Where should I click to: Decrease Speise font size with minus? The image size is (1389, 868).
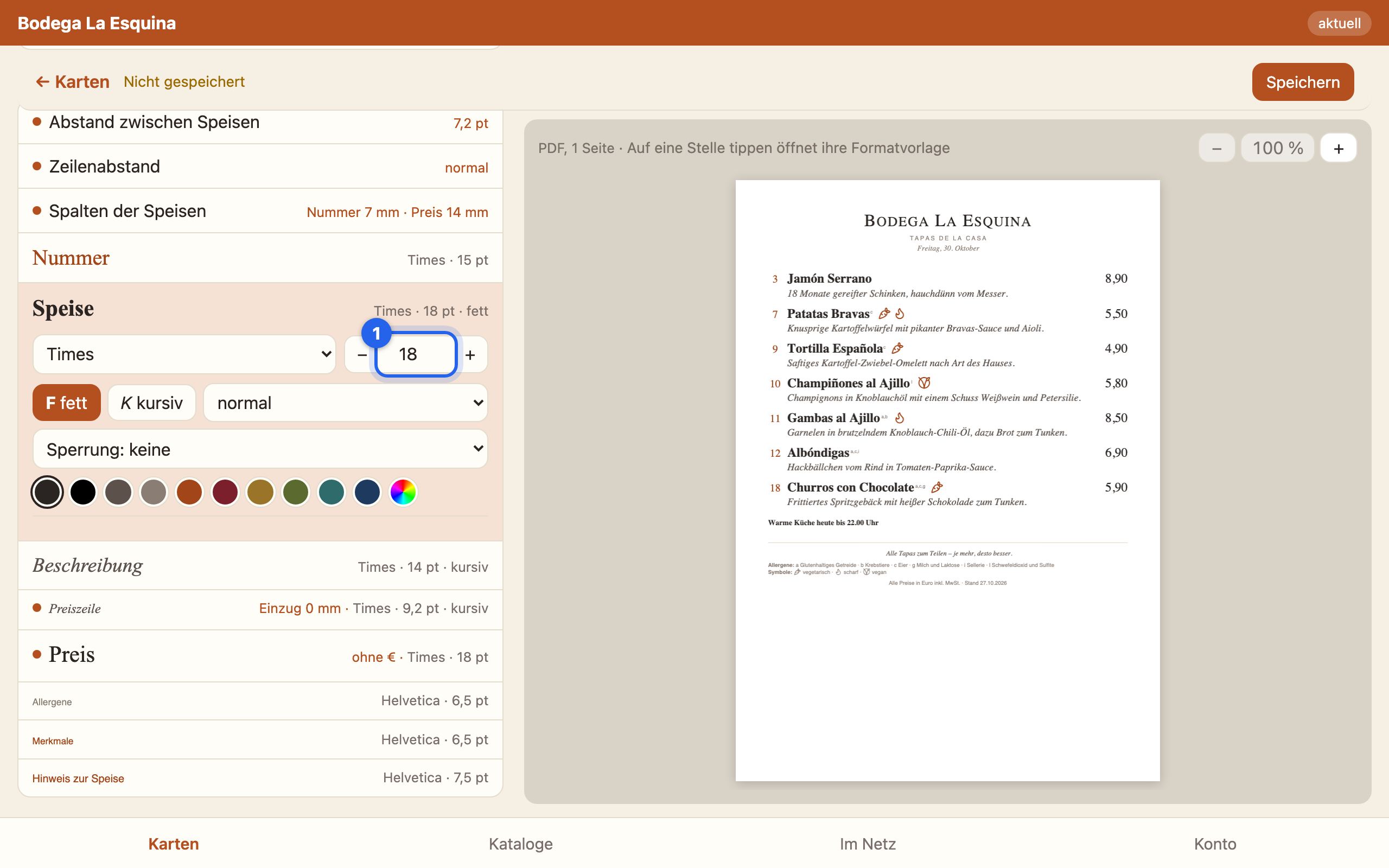pos(361,354)
